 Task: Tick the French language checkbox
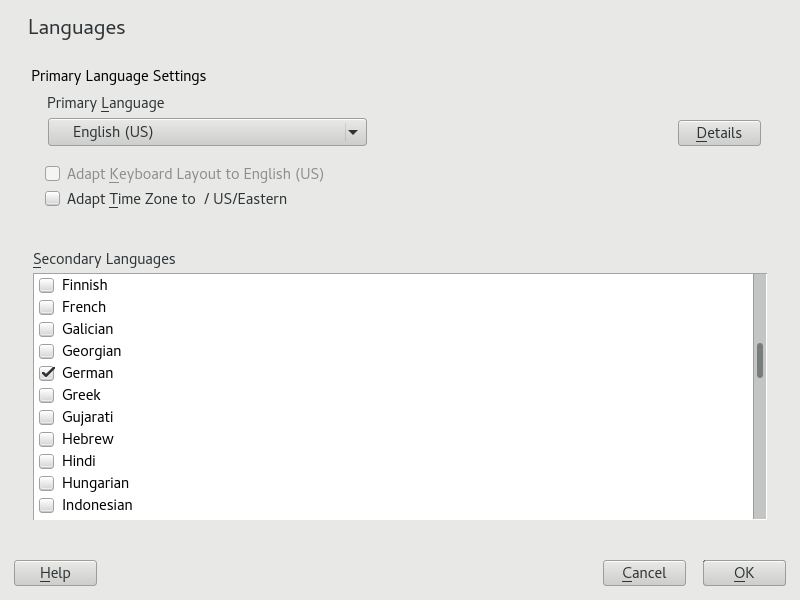47,307
